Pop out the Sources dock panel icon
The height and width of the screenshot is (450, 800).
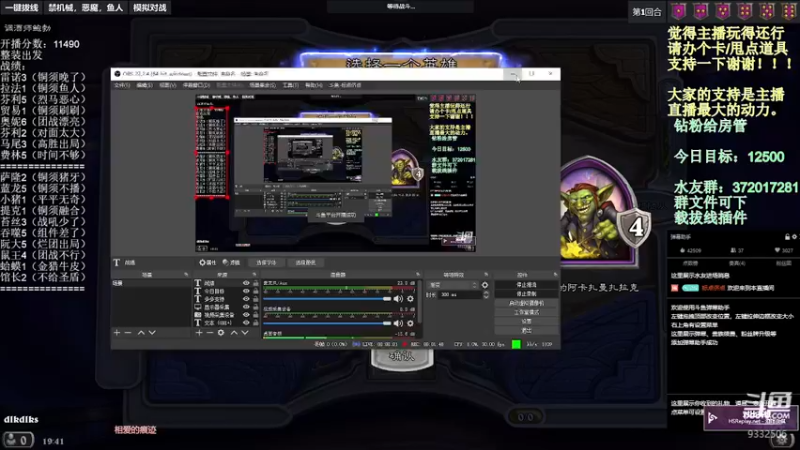[x=255, y=275]
